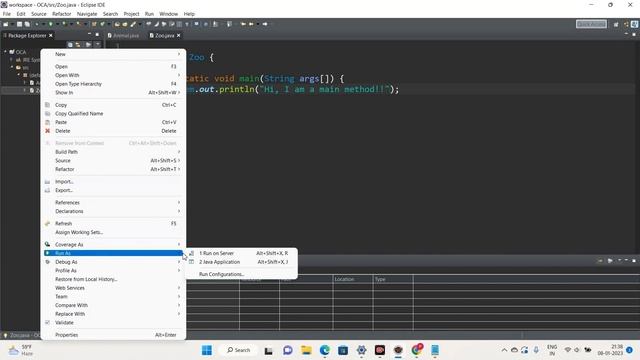Viewport: 640px width, 360px height.
Task: Click Collapse All icon in Package Explorer
Action: 70,44
